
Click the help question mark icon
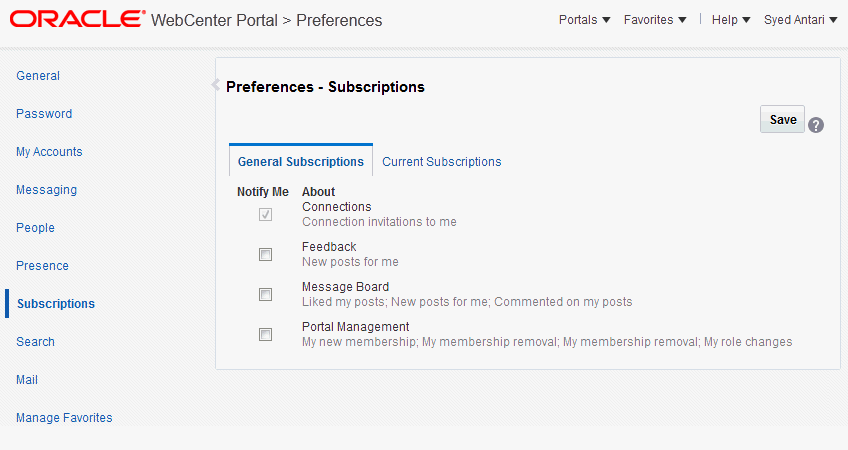(x=816, y=125)
